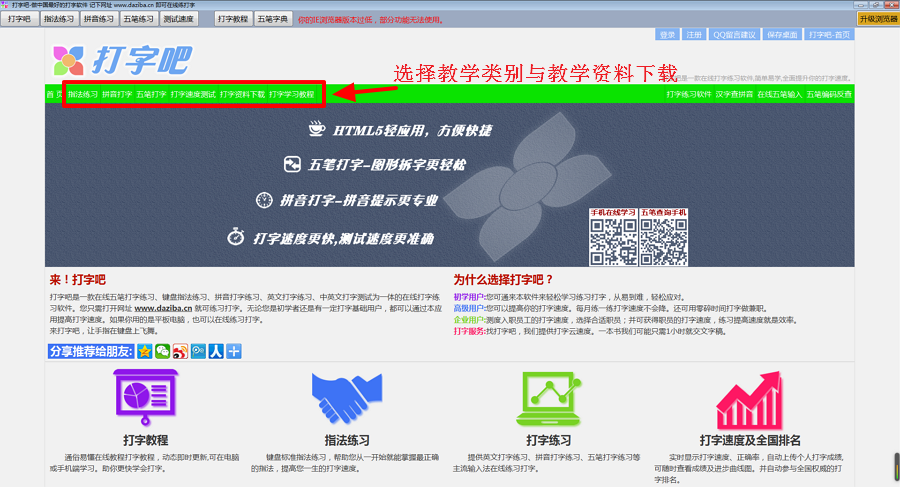Screen dimensions: 900x487
Task: Select 打字资料下载 in the green nav bar
Action: tap(242, 94)
